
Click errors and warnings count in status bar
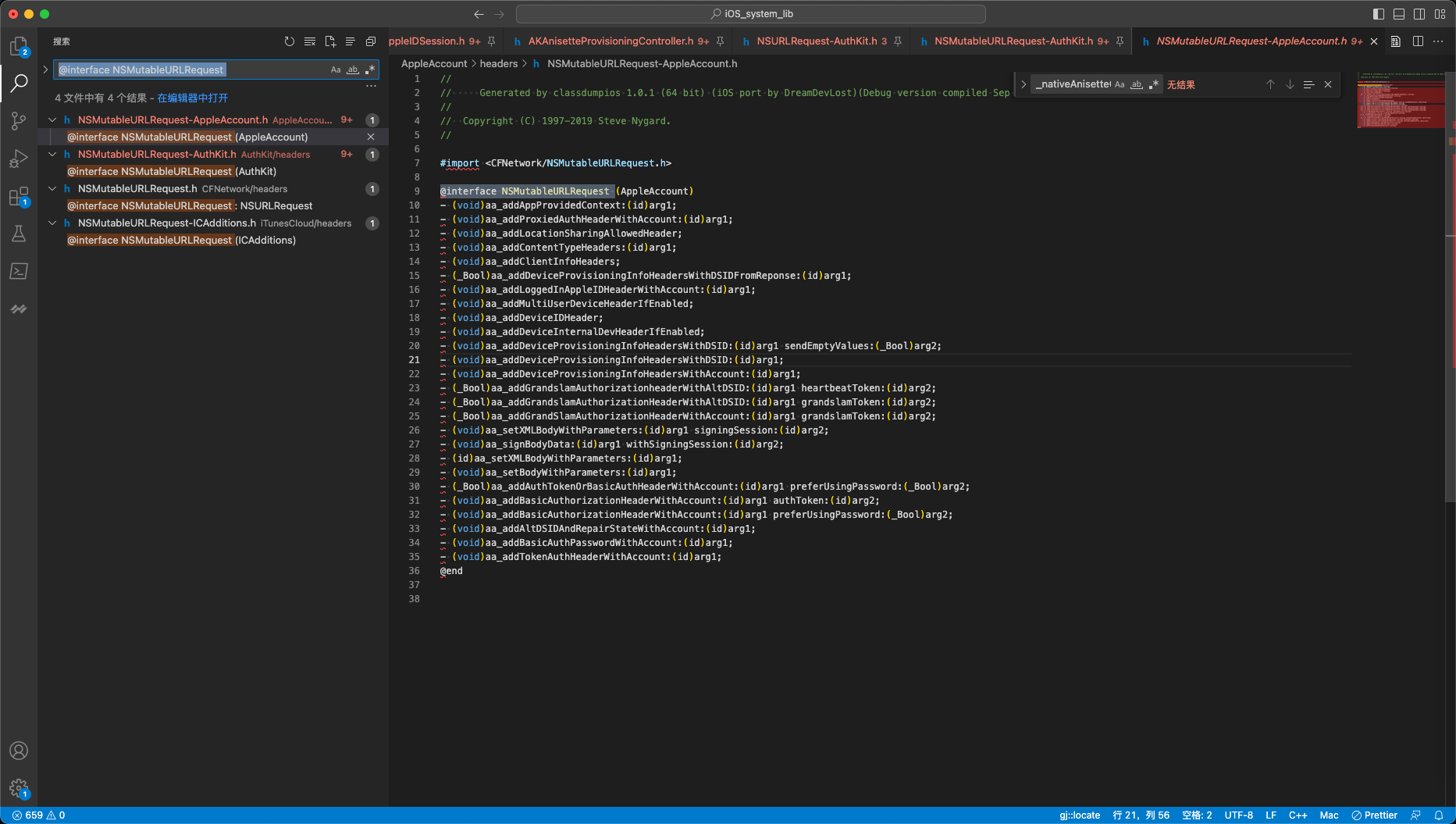click(38, 815)
